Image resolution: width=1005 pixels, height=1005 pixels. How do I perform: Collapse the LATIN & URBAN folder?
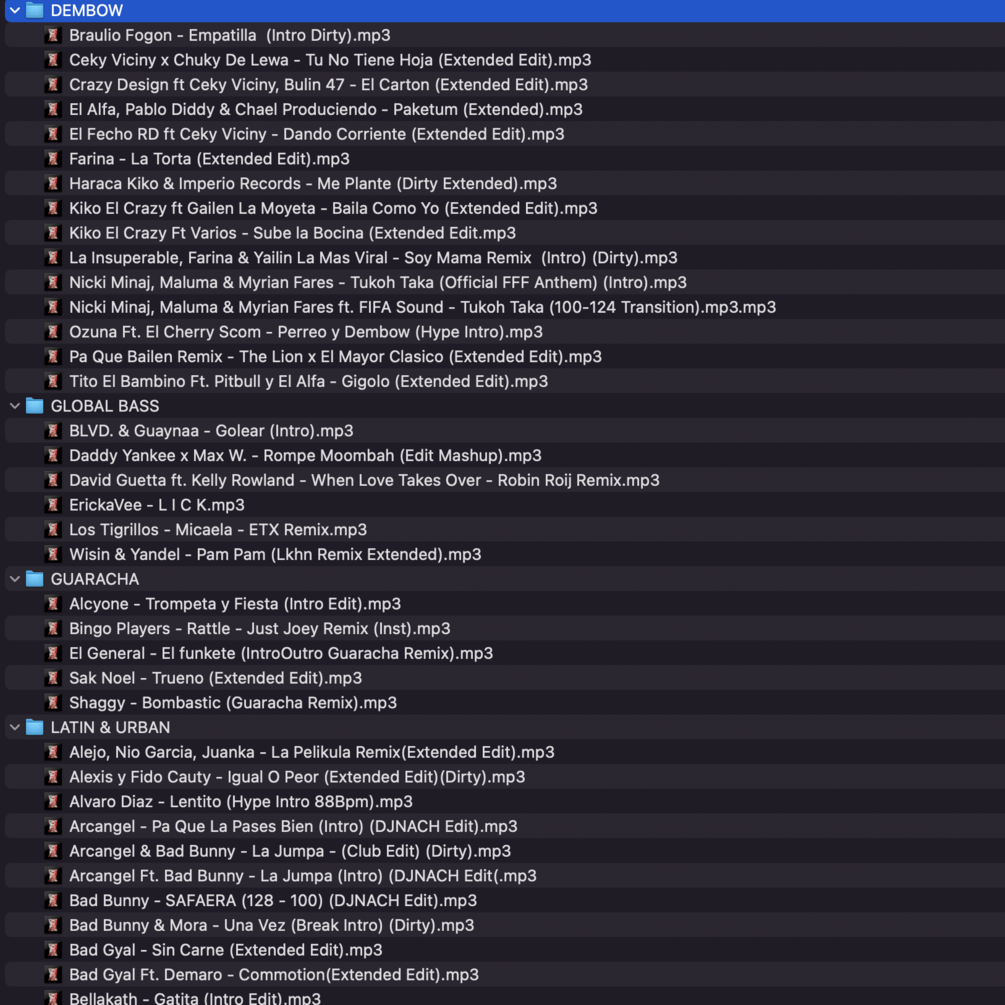coord(15,727)
